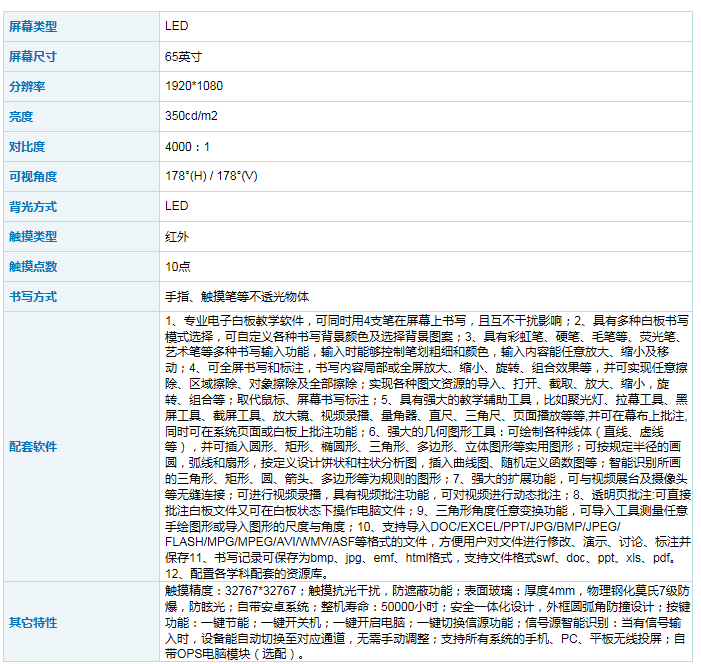Image resolution: width=701 pixels, height=664 pixels.
Task: Select the 手指、触摸笔等不透光物体 value
Action: (x=237, y=297)
